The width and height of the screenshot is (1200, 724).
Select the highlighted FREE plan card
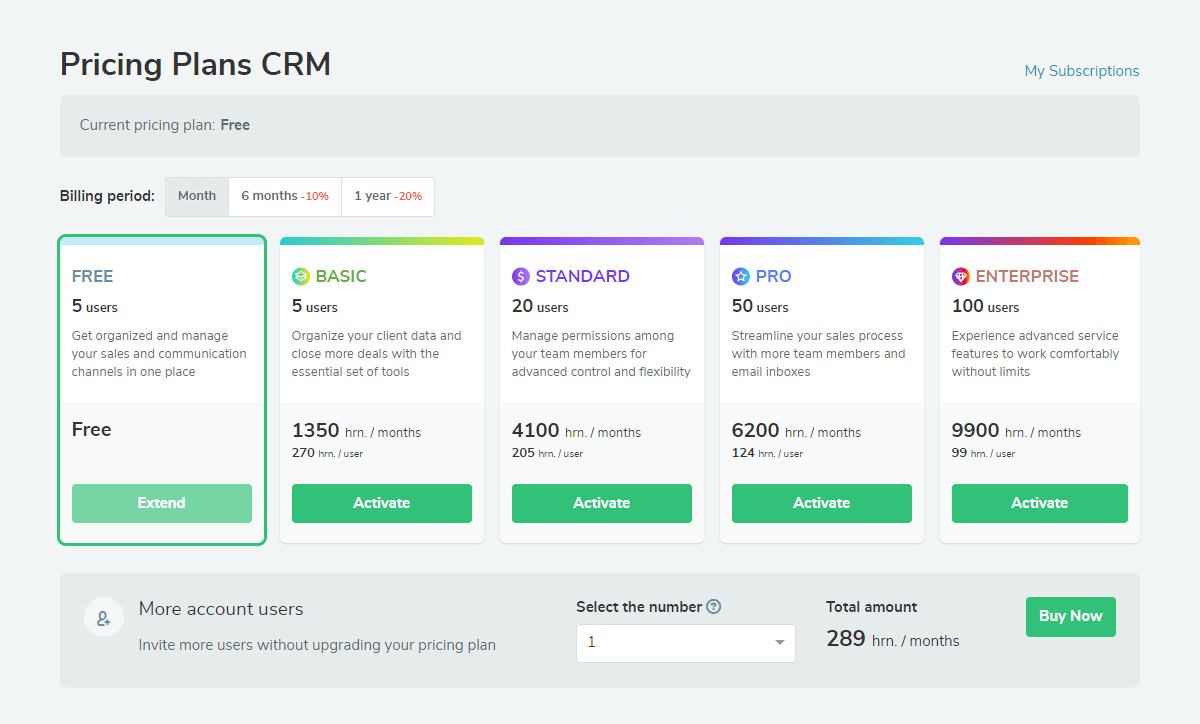pyautogui.click(x=162, y=390)
